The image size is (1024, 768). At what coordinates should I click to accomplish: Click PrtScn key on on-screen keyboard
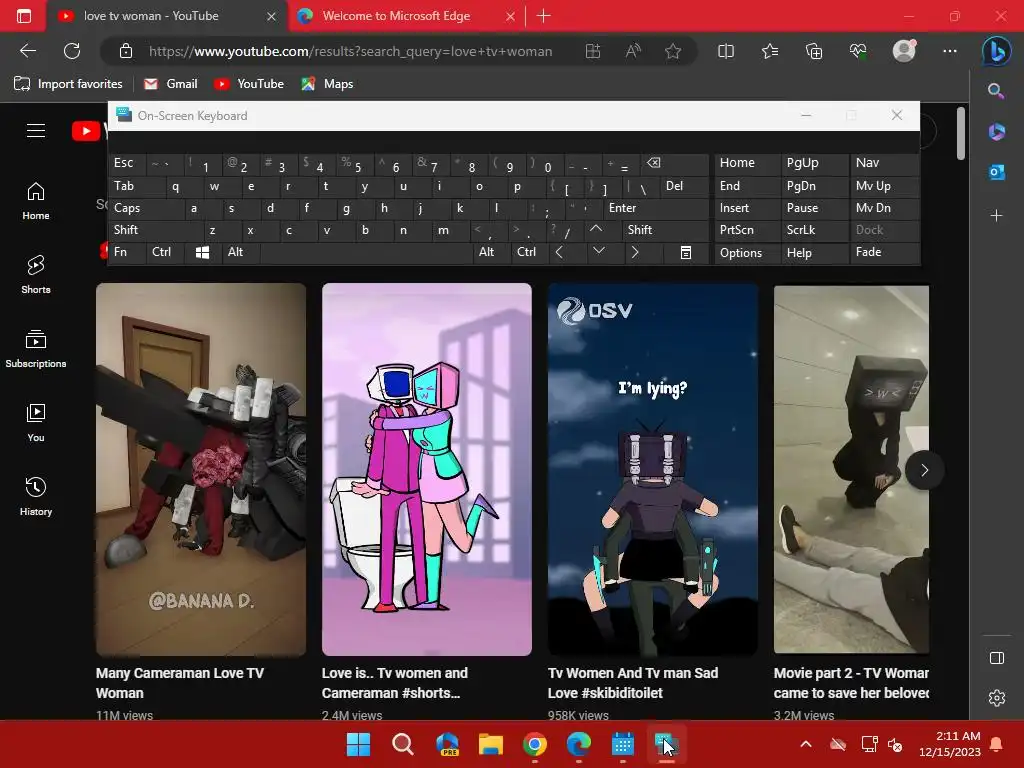pos(746,230)
